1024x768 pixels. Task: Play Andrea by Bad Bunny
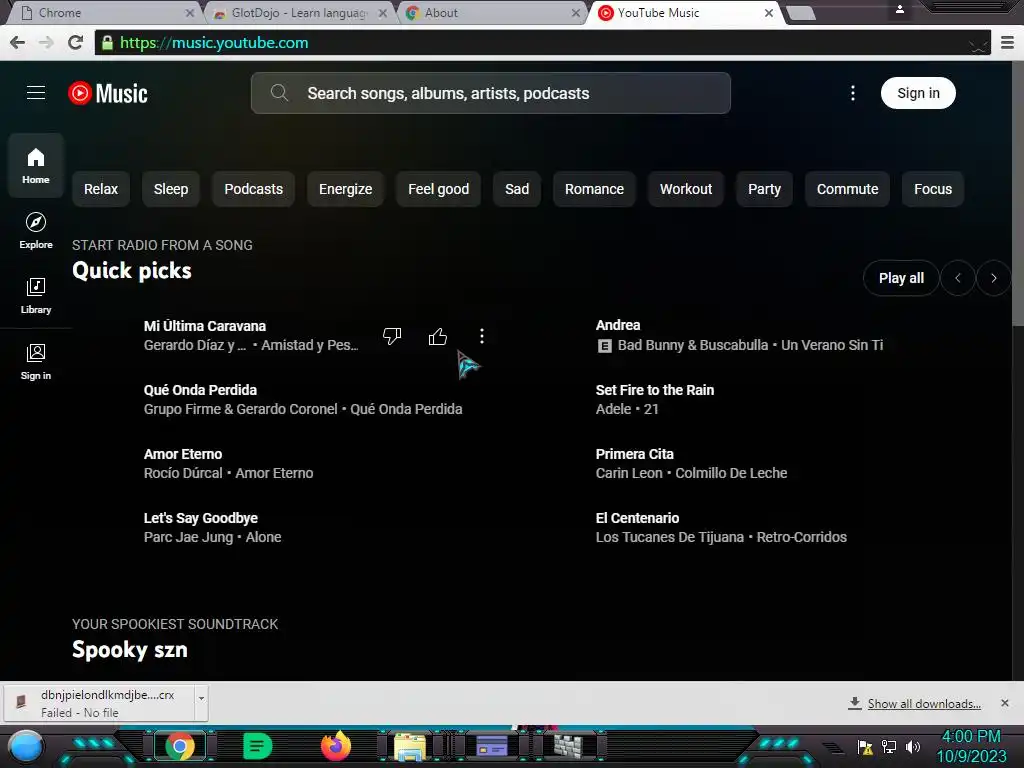(x=618, y=325)
